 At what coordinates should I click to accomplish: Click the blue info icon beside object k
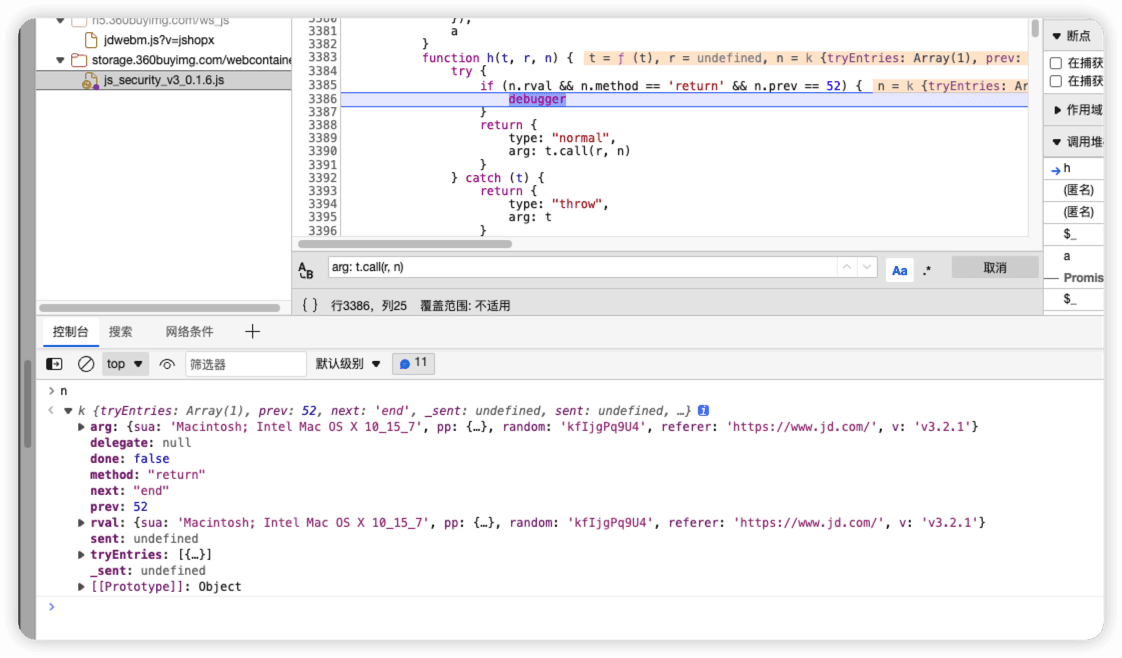click(704, 411)
